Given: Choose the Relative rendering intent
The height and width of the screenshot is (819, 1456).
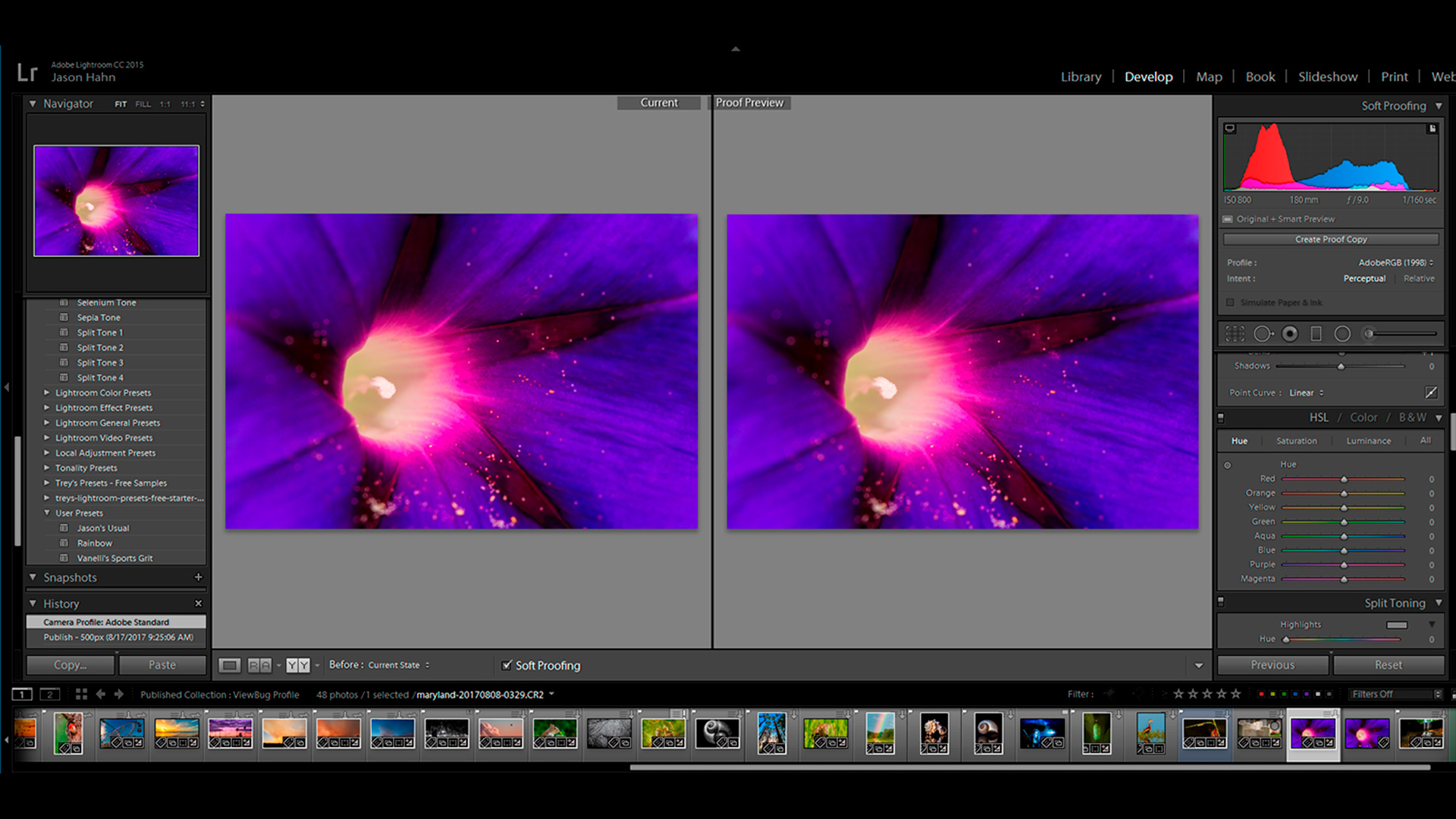Looking at the screenshot, I should point(1419,278).
